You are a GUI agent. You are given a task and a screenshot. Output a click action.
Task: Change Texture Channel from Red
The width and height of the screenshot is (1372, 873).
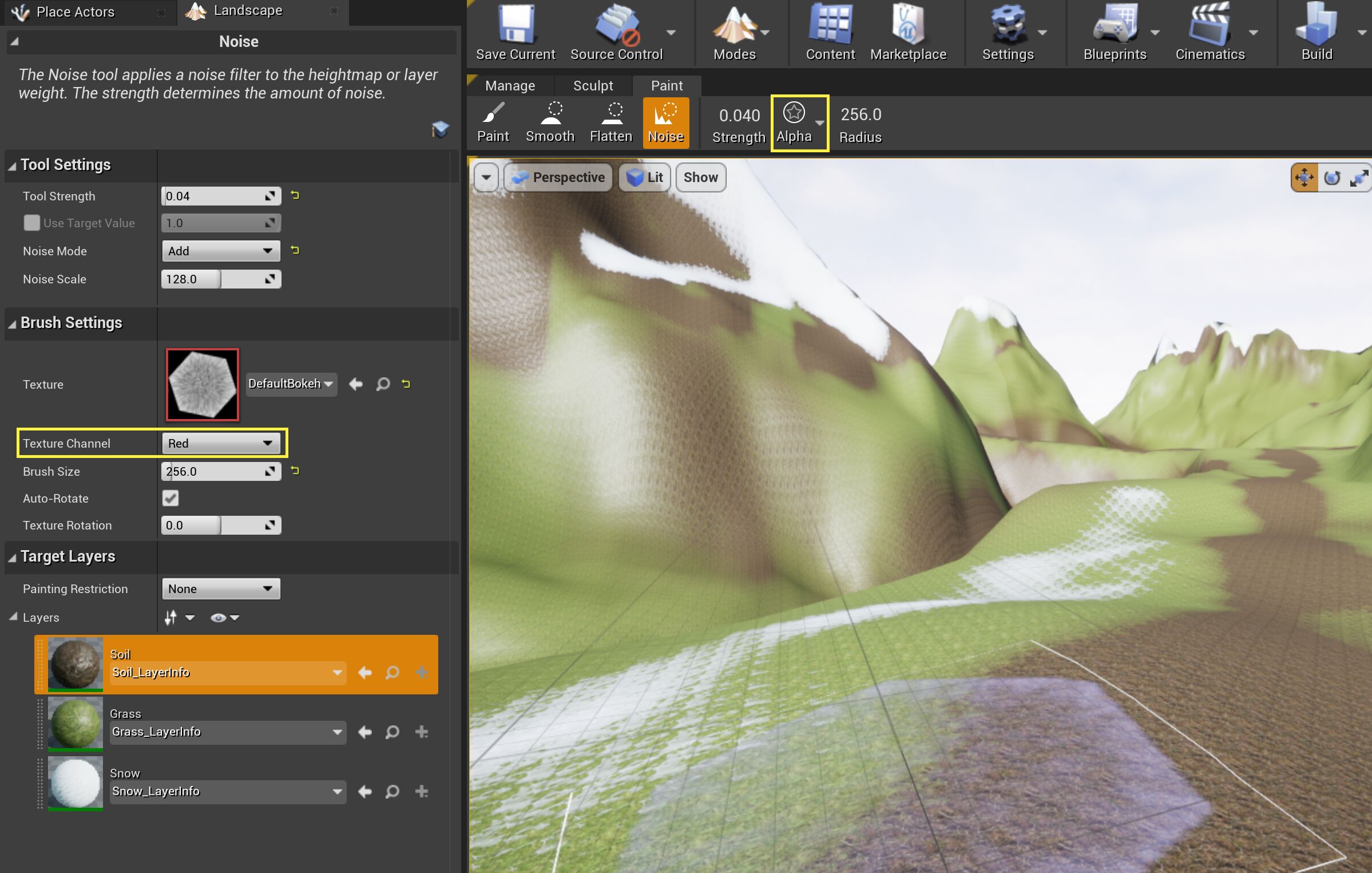point(221,443)
